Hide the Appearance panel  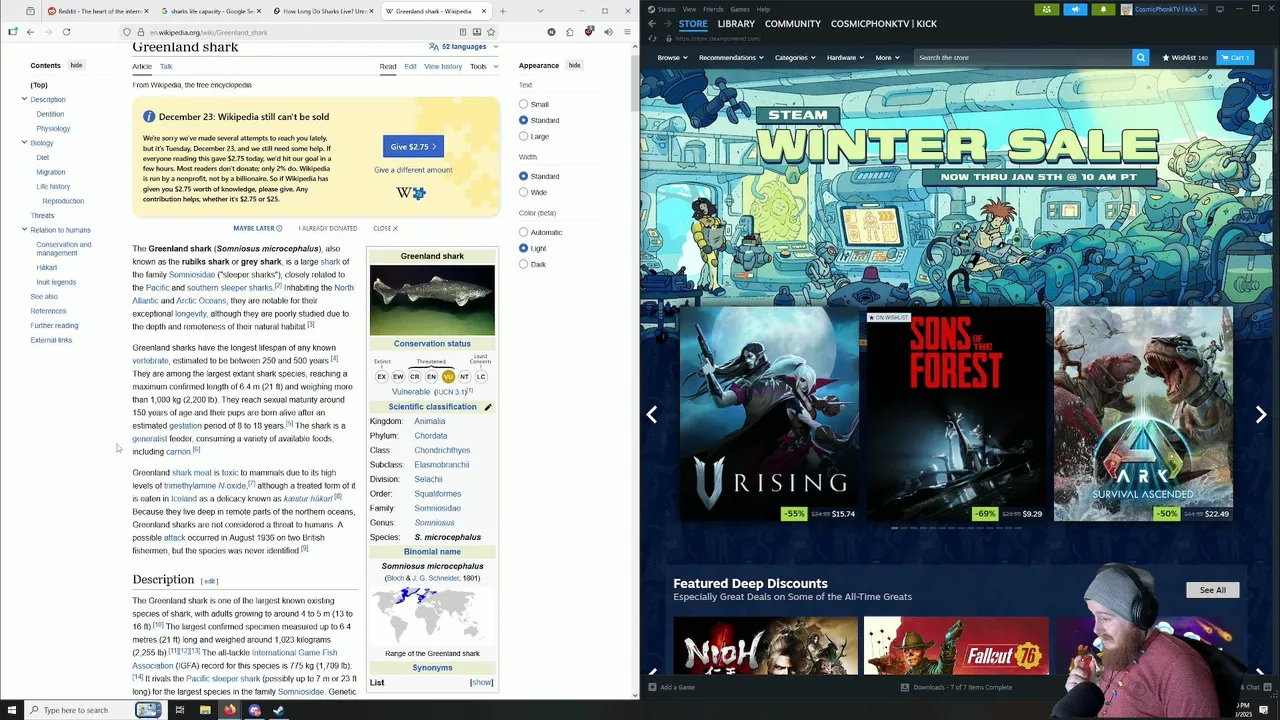574,65
